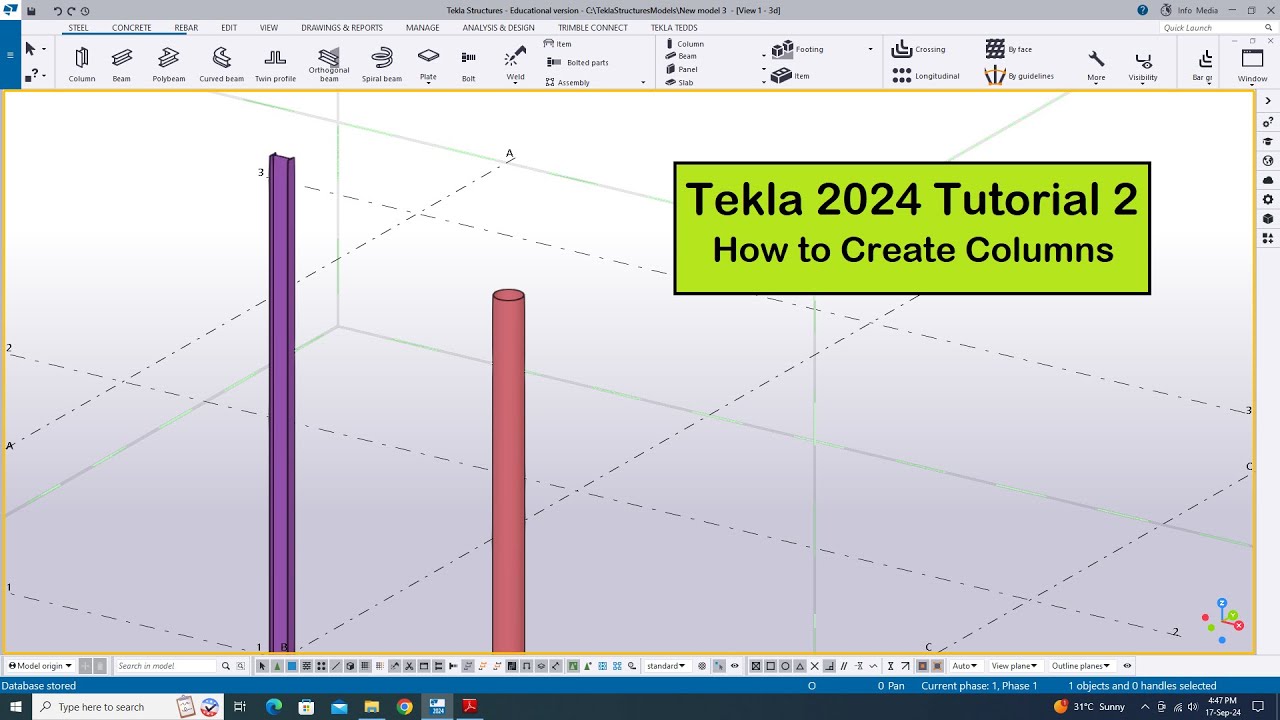Screen dimensions: 1280x720
Task: Toggle the Select all arrow switch
Action: (263, 666)
